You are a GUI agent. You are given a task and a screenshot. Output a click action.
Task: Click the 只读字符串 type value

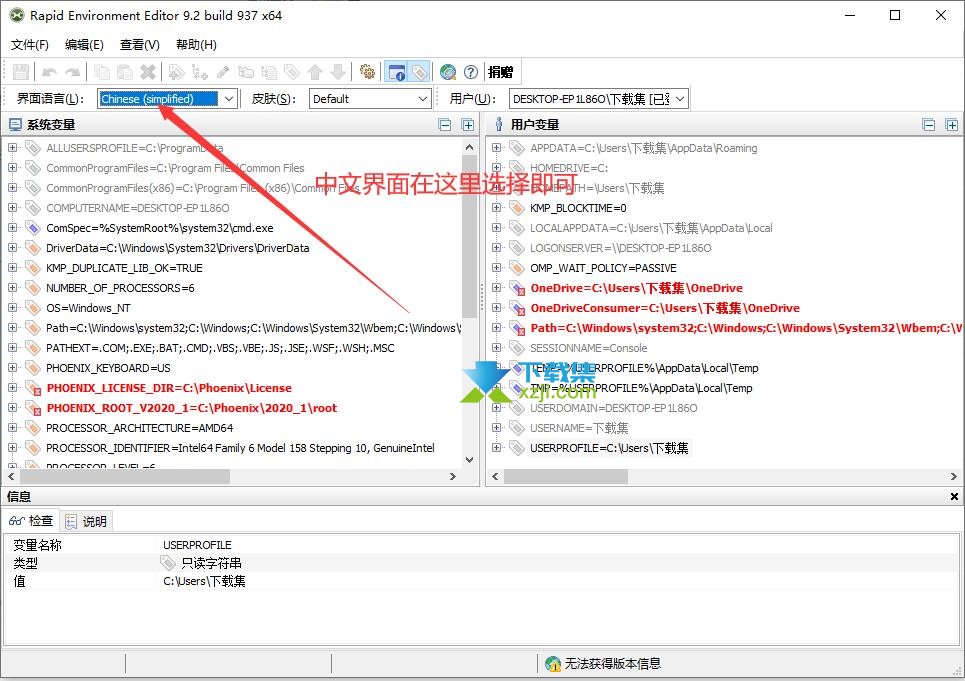point(211,563)
